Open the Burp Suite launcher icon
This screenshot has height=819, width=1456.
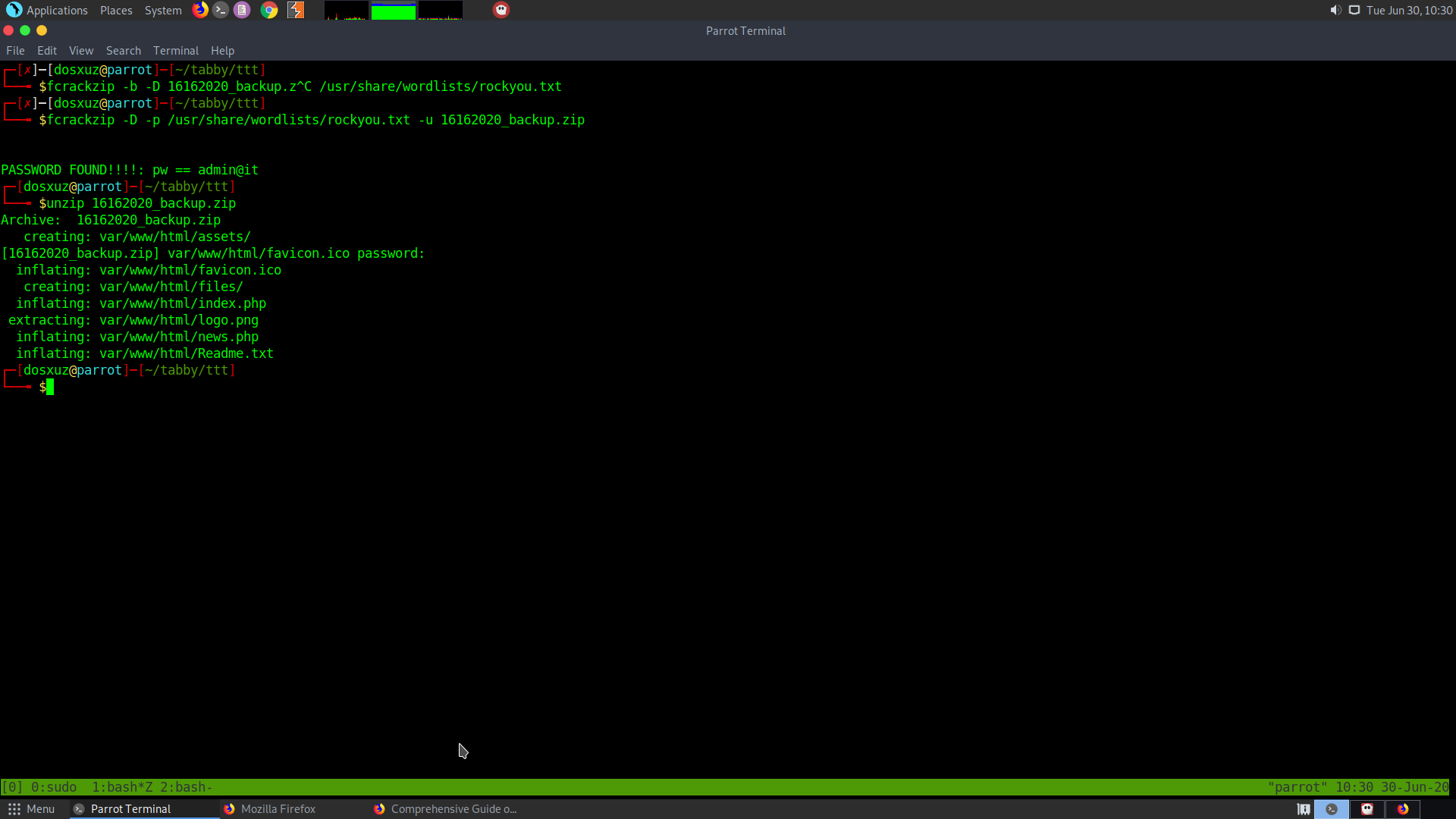296,10
